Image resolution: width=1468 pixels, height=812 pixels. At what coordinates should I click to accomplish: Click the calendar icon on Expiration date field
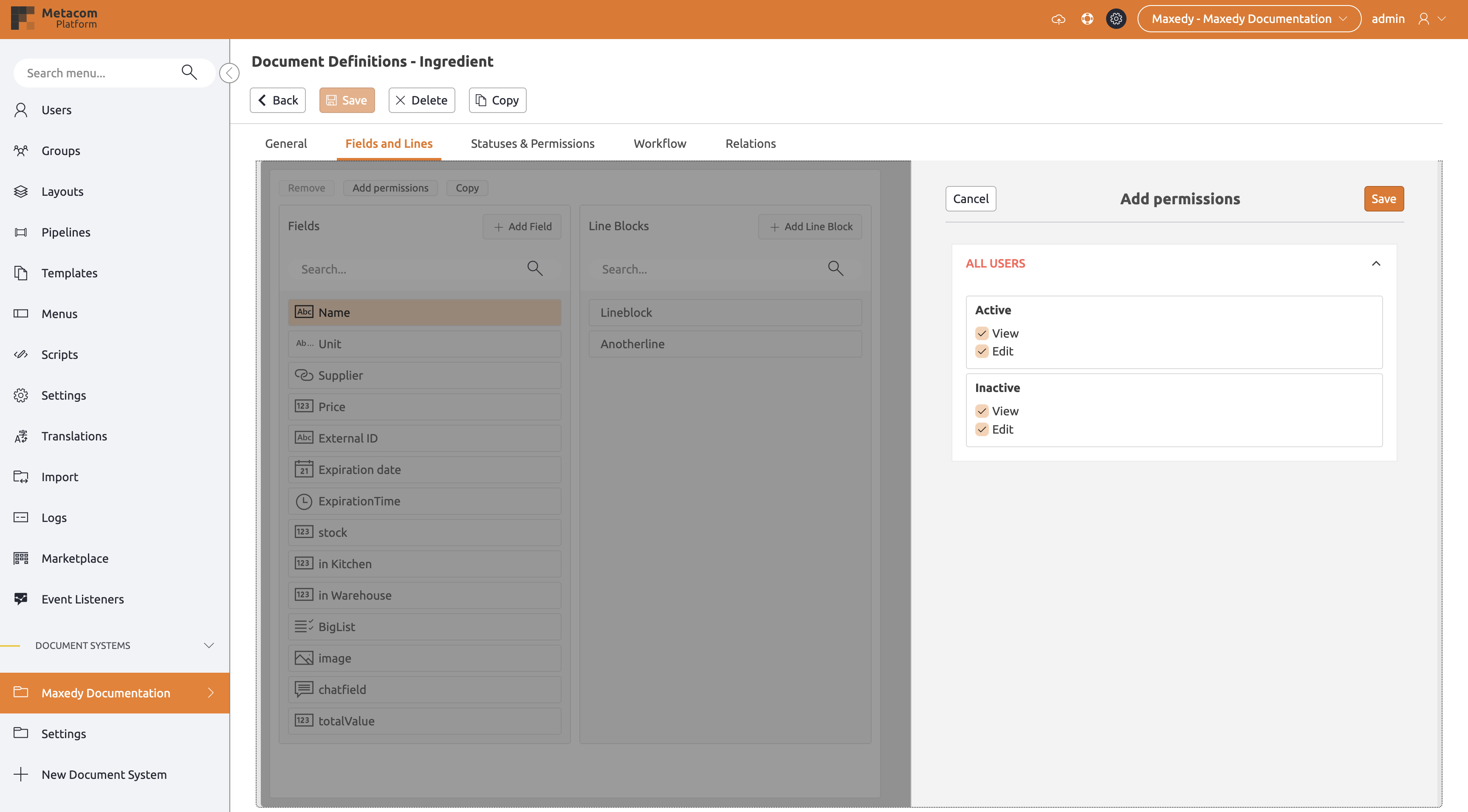click(304, 470)
